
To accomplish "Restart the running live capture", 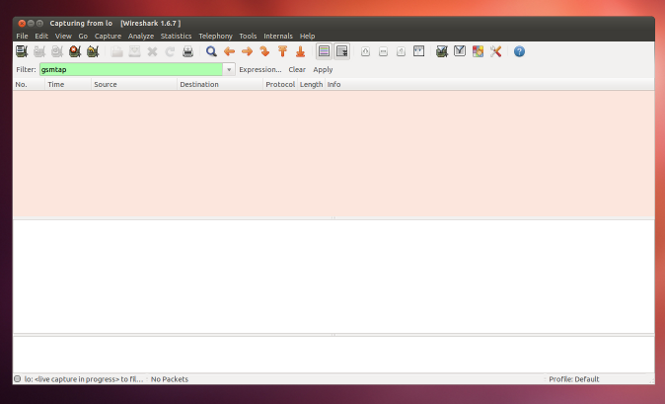I will 92,52.
